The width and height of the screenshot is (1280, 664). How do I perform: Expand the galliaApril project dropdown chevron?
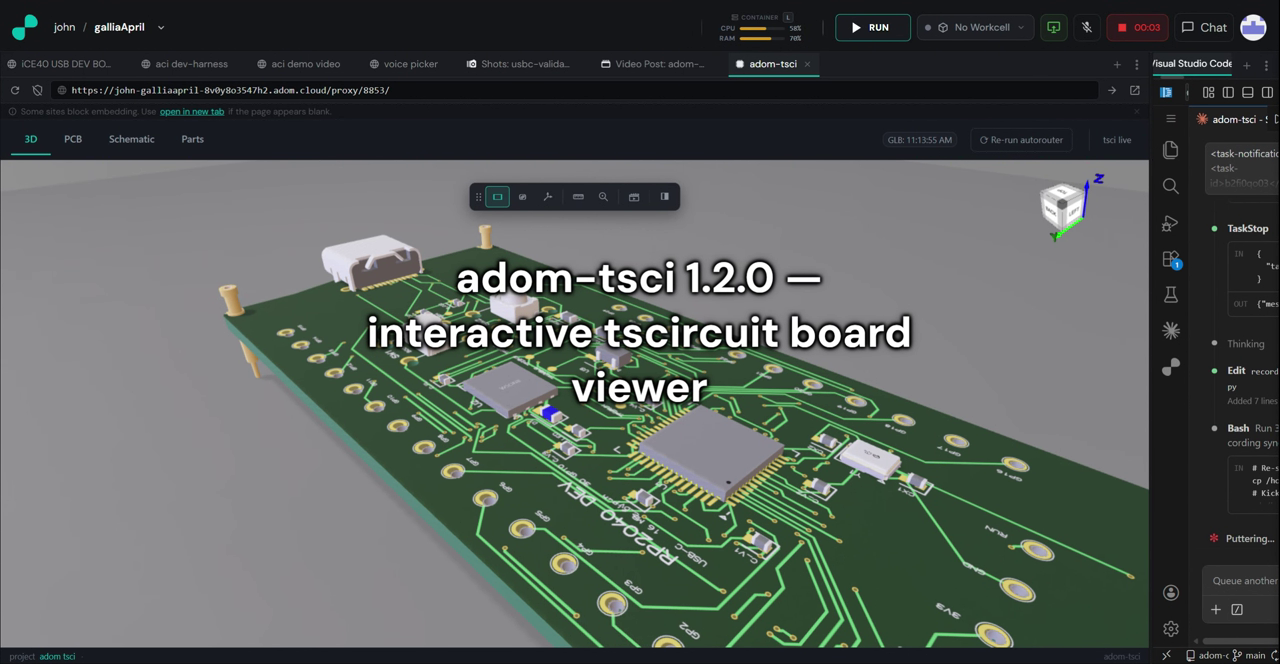click(161, 27)
